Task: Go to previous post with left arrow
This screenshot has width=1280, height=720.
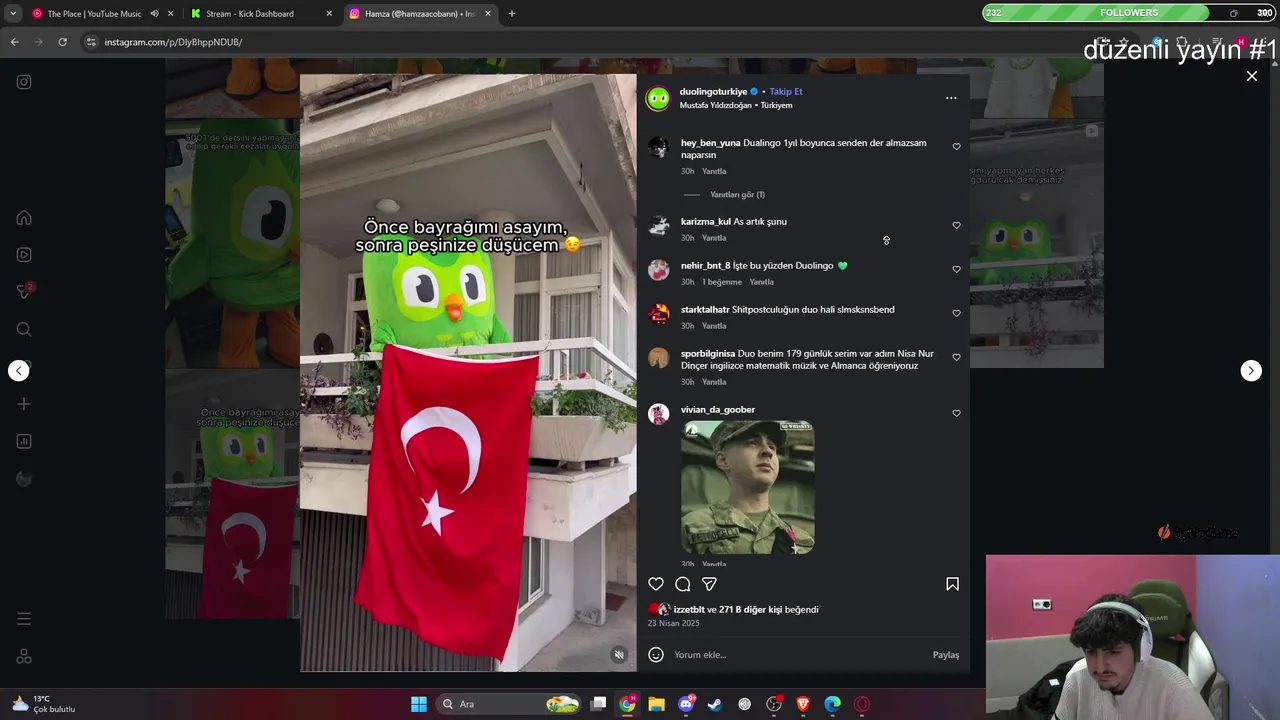Action: 19,370
